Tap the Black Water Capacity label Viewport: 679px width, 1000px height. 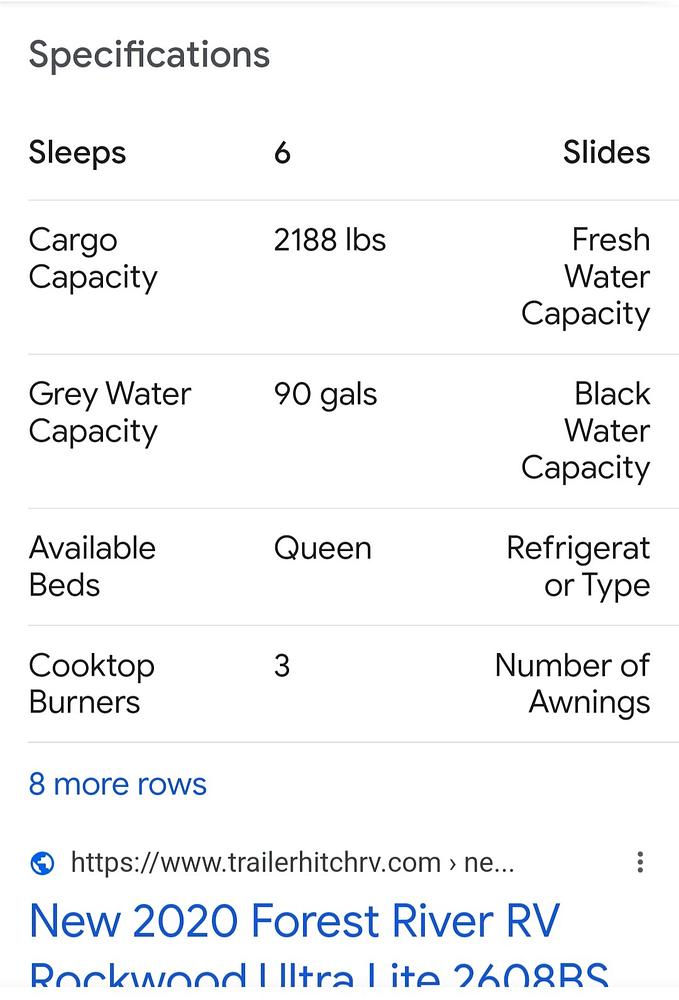pyautogui.click(x=586, y=431)
